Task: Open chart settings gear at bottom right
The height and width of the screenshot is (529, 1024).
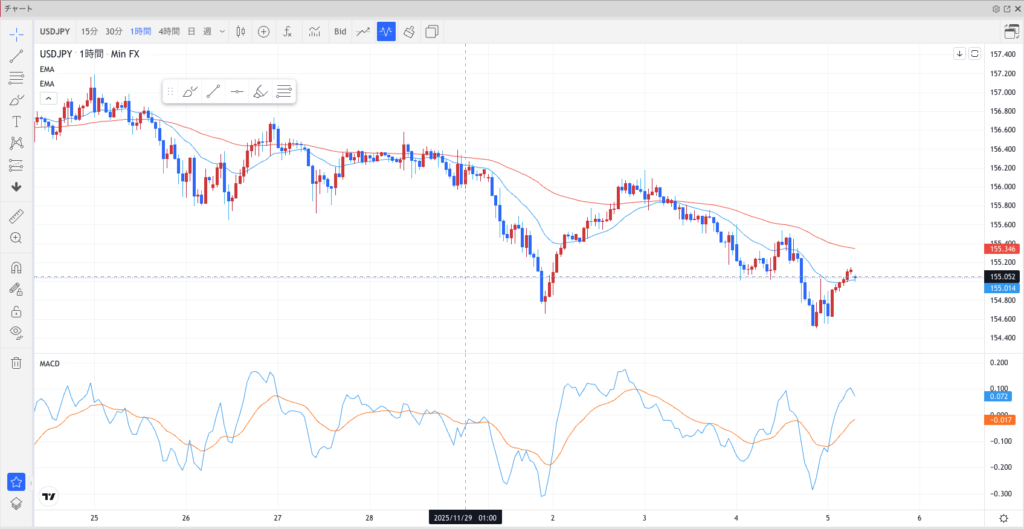Action: [1003, 518]
